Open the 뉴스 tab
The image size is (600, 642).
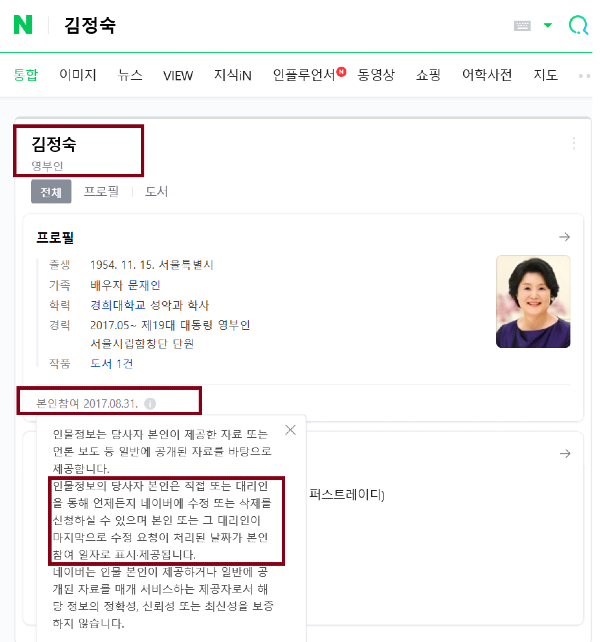tap(130, 75)
